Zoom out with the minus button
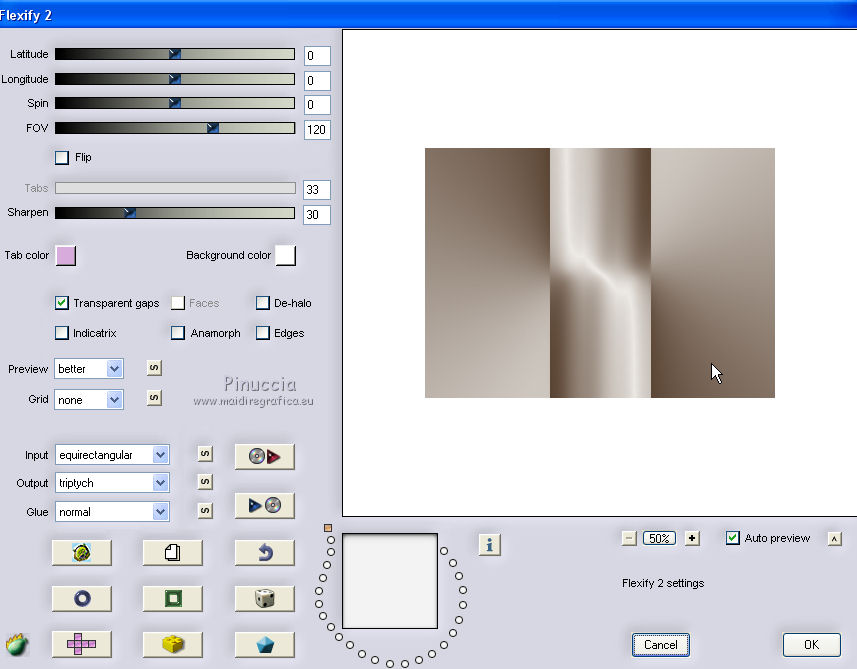This screenshot has width=857, height=669. coord(629,538)
